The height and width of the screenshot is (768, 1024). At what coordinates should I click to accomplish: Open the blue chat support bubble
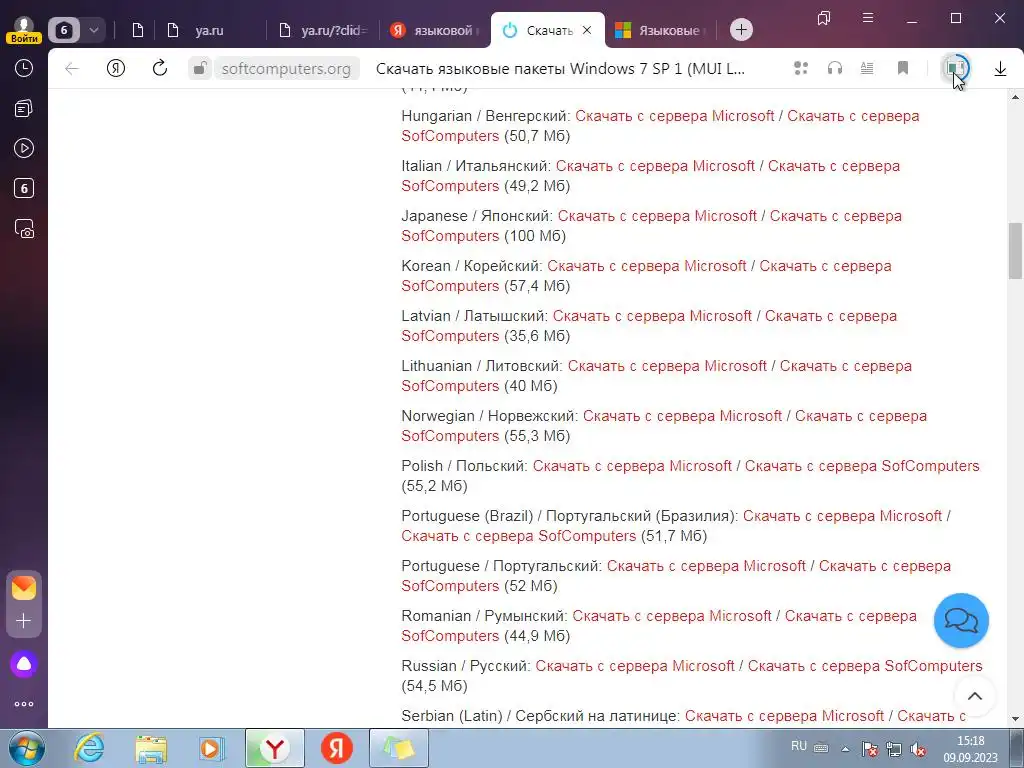(x=961, y=620)
